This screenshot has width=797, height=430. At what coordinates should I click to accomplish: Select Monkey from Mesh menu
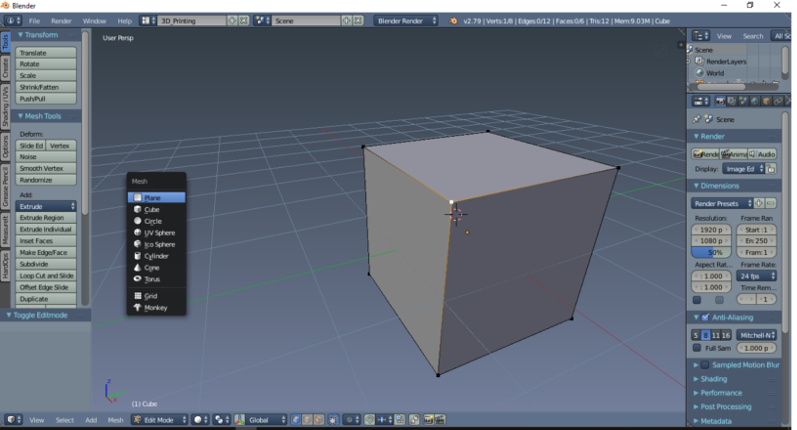pos(156,308)
